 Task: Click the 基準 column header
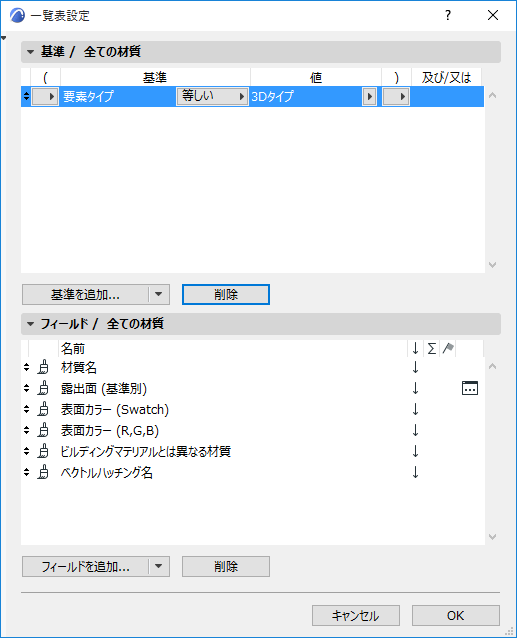[155, 77]
